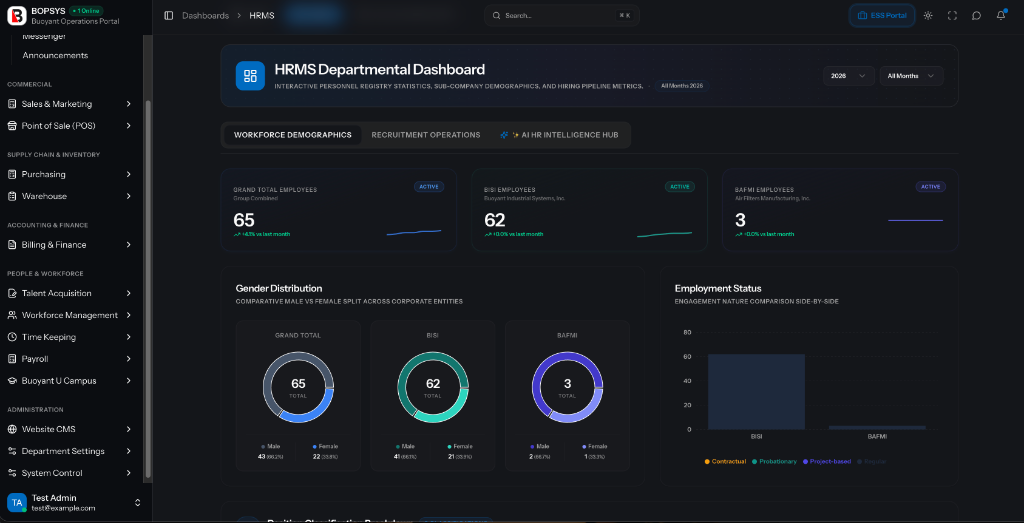The height and width of the screenshot is (523, 1024).
Task: Click the HRMS breadcrumb
Action: coord(262,16)
